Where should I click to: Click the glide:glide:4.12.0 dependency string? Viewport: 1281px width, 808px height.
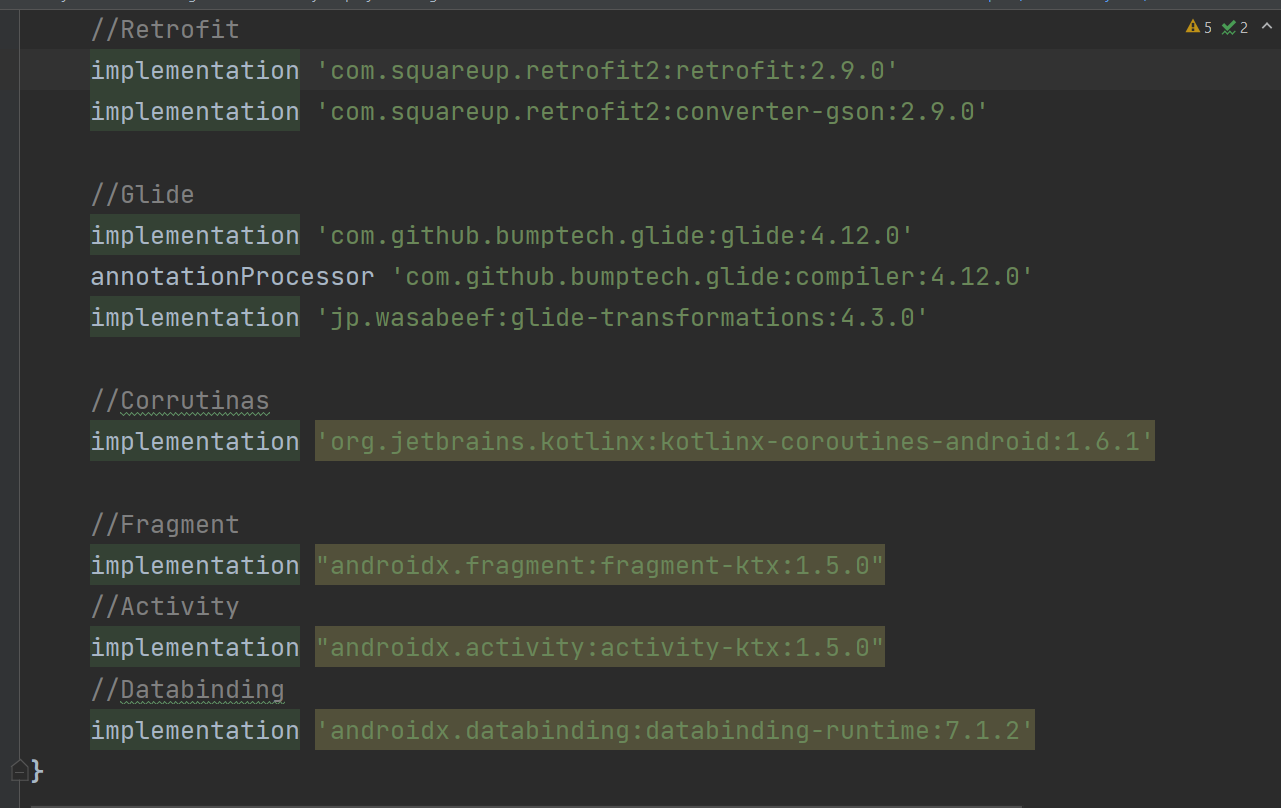[x=614, y=236]
